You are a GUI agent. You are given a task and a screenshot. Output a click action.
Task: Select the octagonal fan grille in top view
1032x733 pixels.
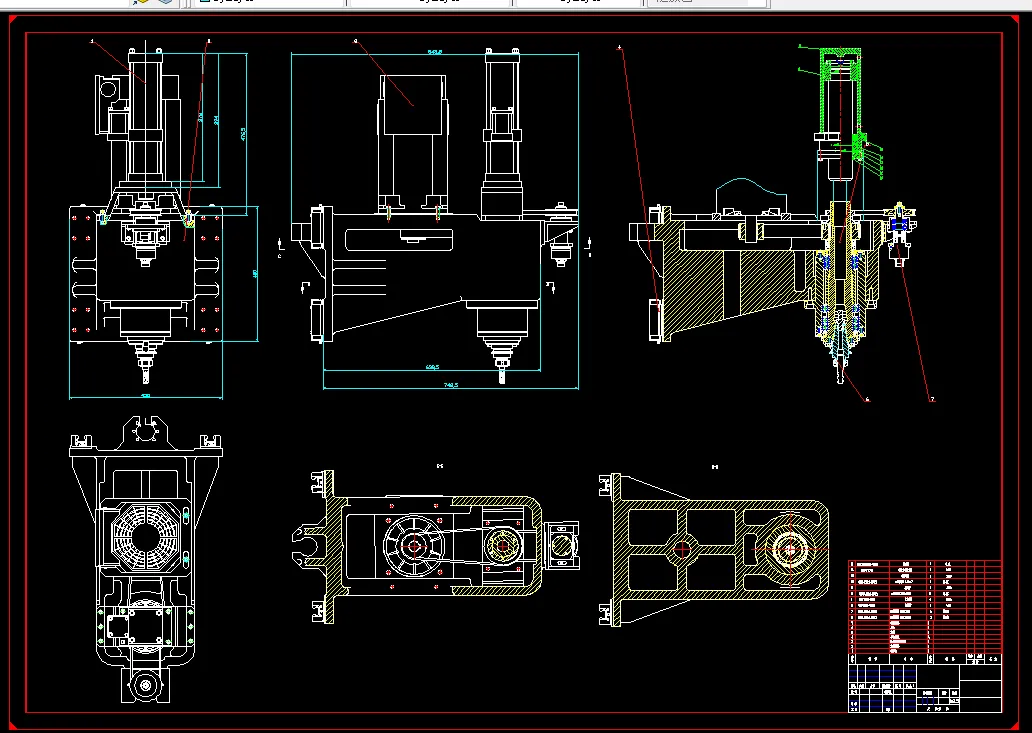pos(145,536)
